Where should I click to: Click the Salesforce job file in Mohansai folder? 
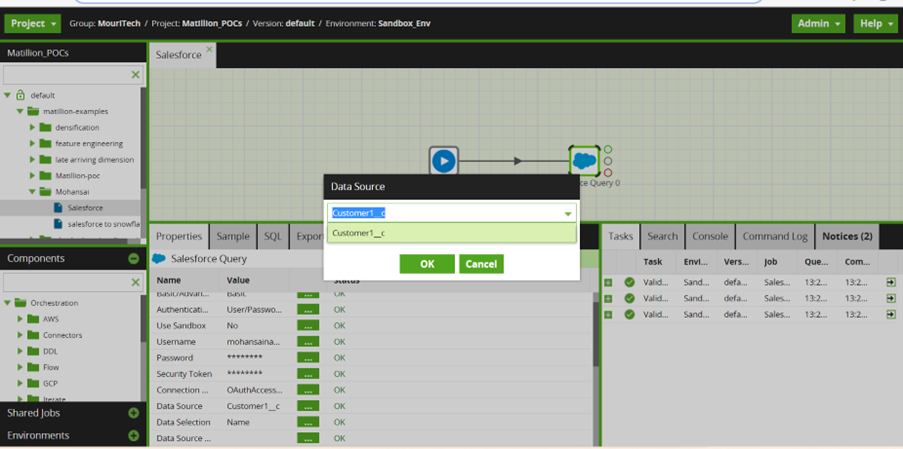click(85, 208)
